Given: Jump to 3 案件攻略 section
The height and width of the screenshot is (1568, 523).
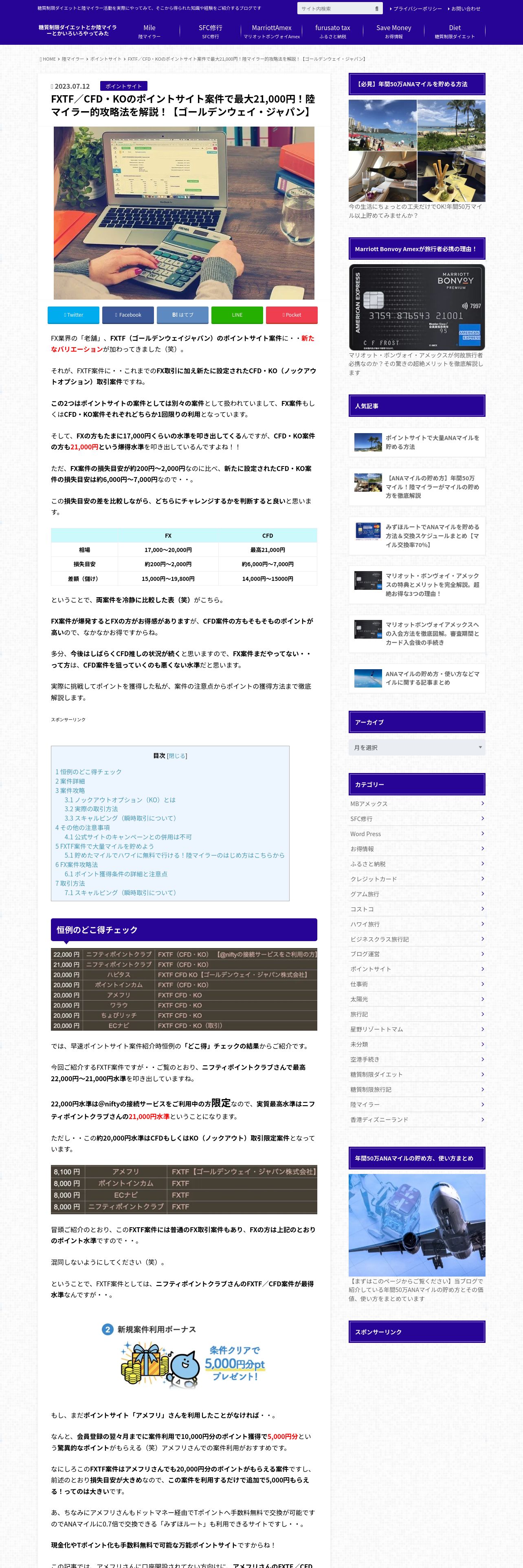Looking at the screenshot, I should (70, 791).
